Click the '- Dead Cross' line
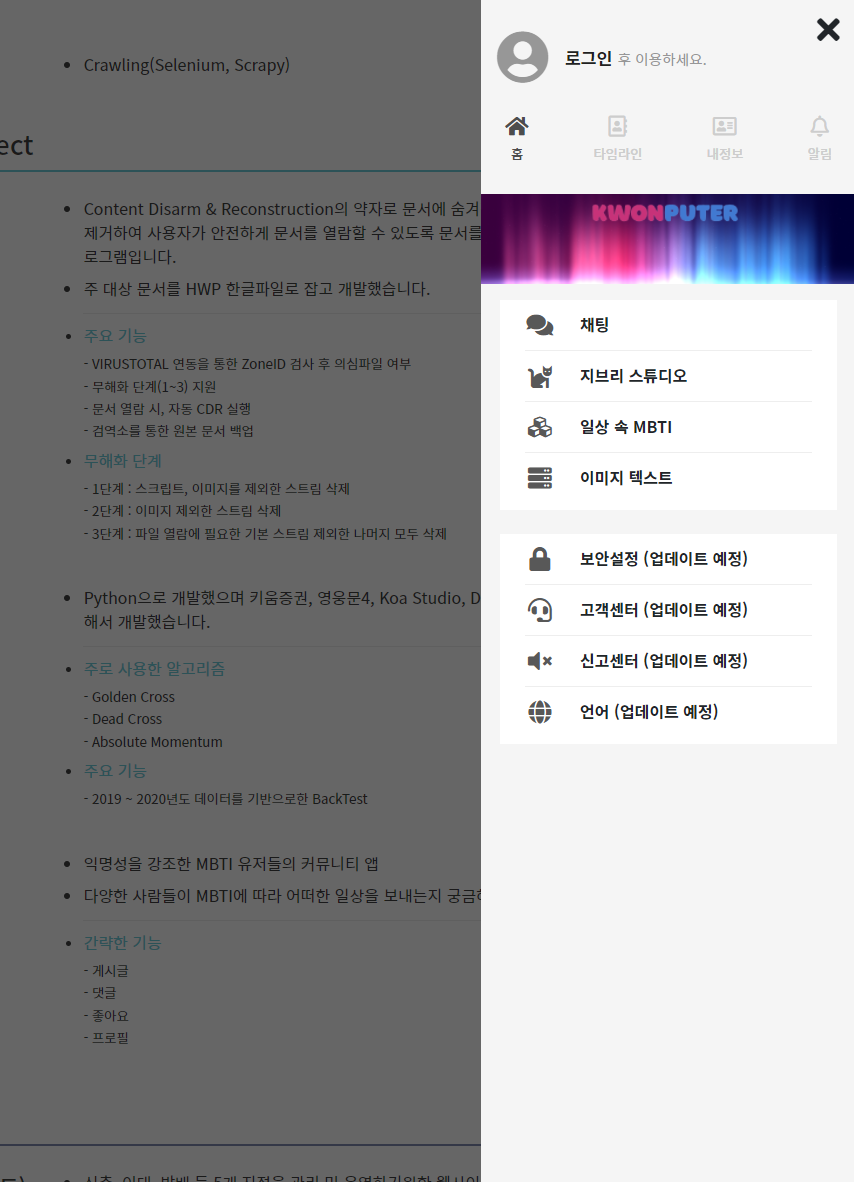This screenshot has width=854, height=1182. pyautogui.click(x=123, y=719)
